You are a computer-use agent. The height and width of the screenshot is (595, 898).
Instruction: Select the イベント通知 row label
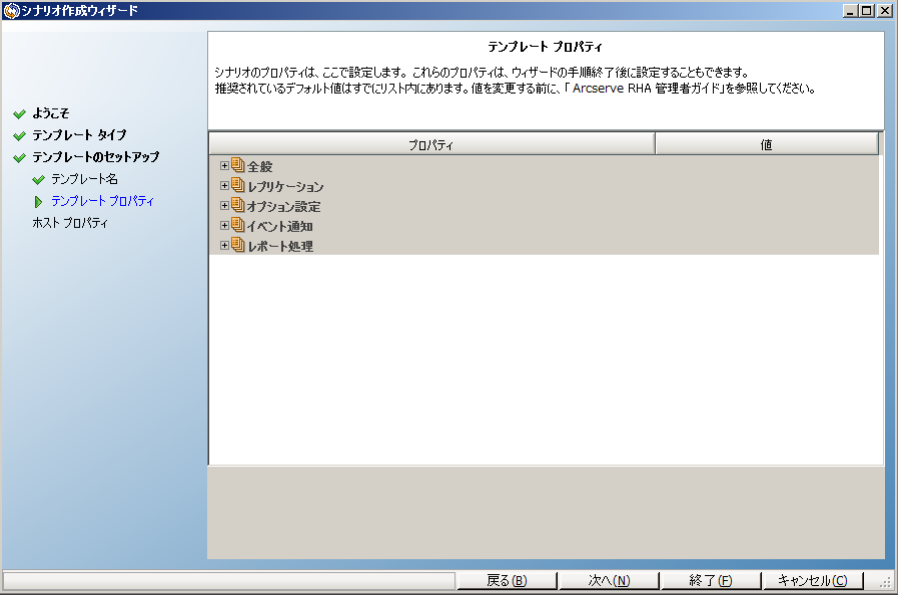pyautogui.click(x=279, y=227)
